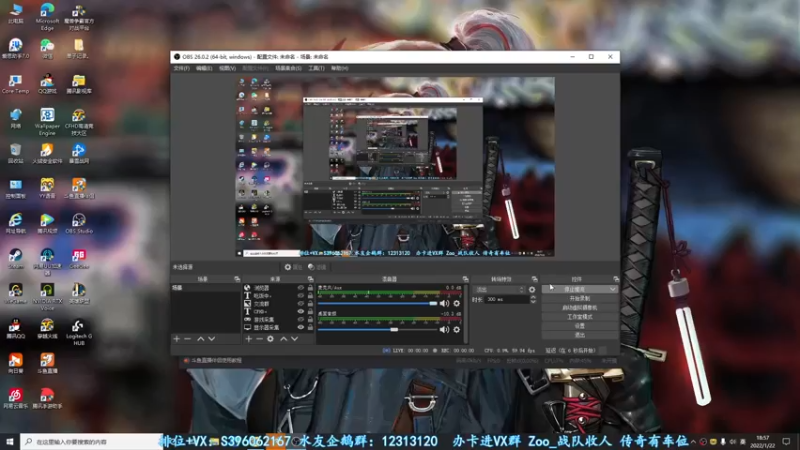
Task: Toggle lock on the game capture source
Action: 310,319
